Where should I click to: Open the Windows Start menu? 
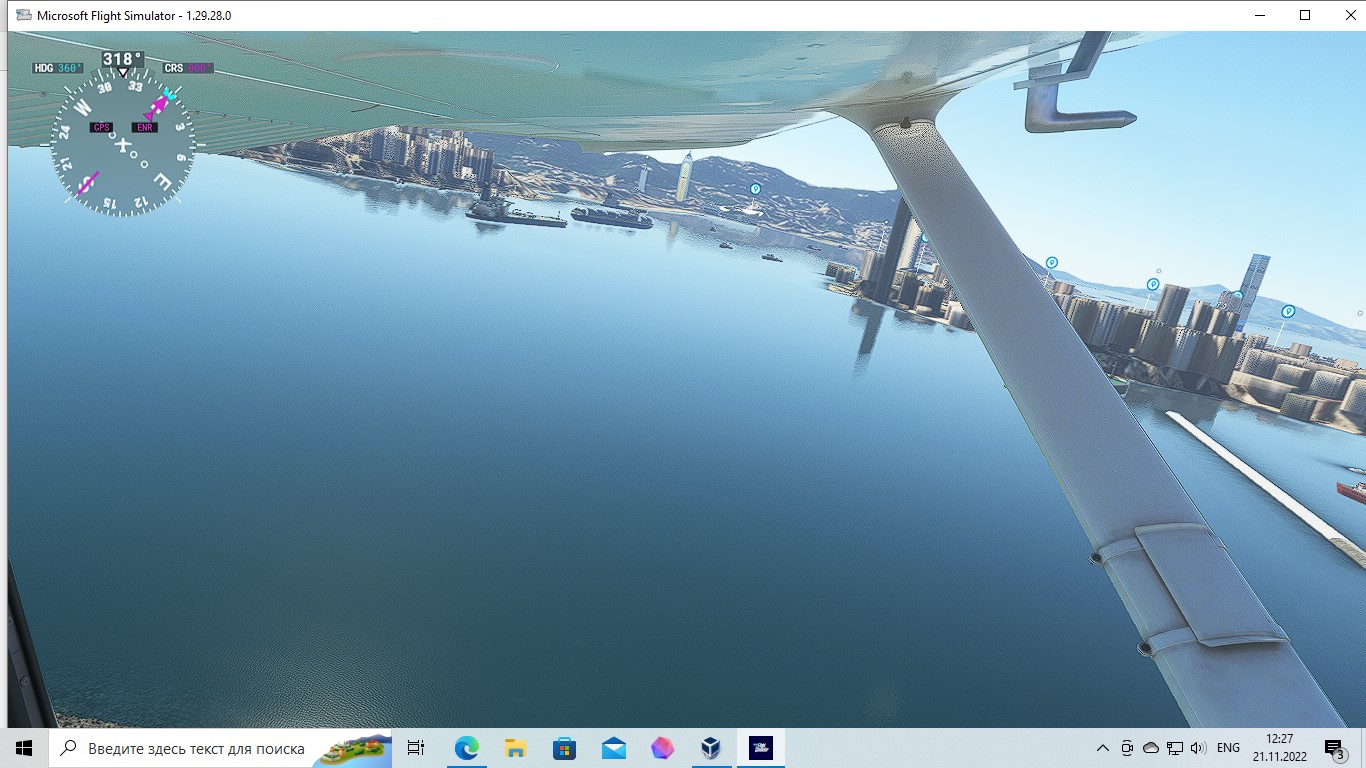tap(24, 748)
